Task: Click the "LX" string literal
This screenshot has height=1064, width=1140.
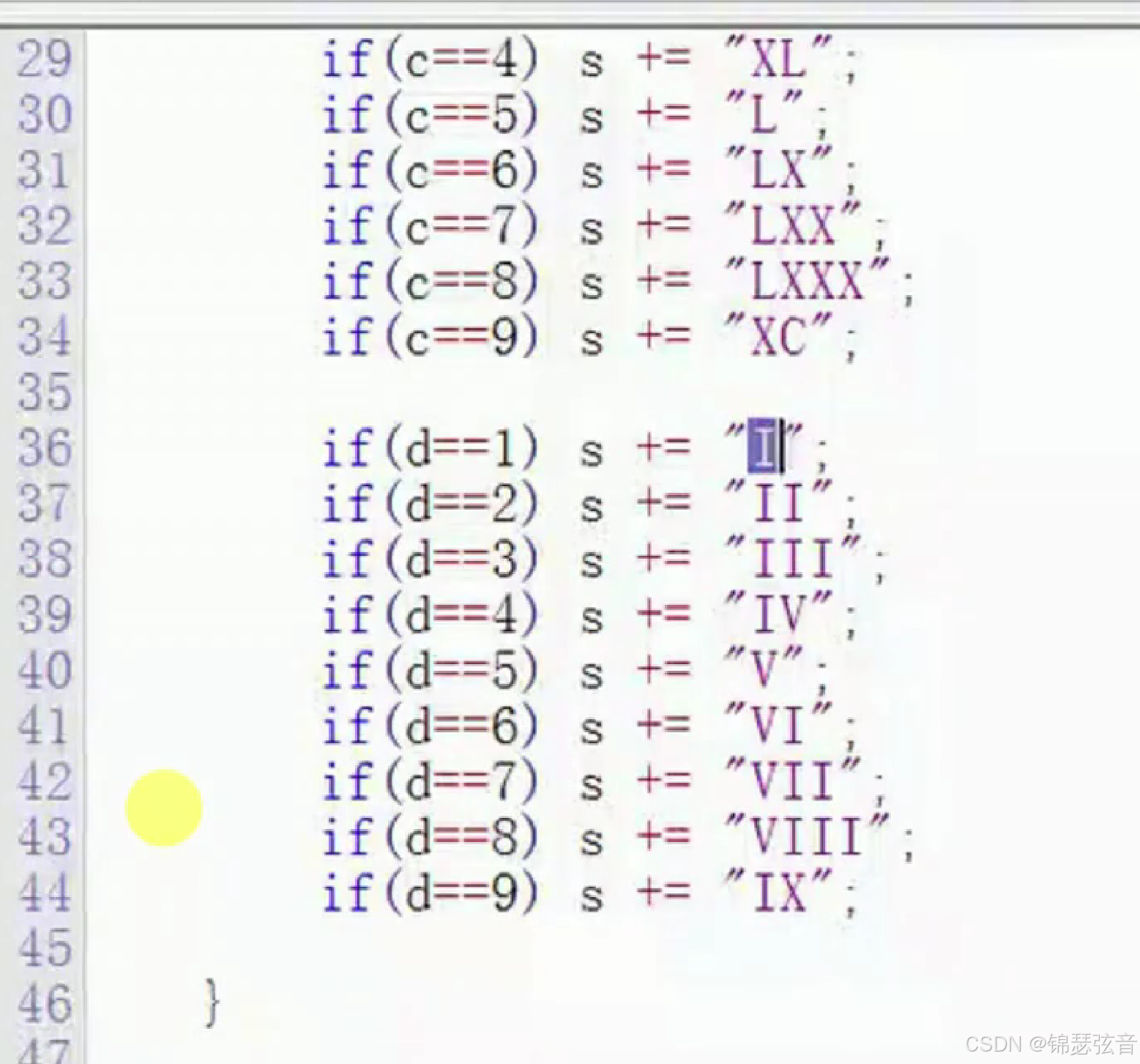Action: 779,170
